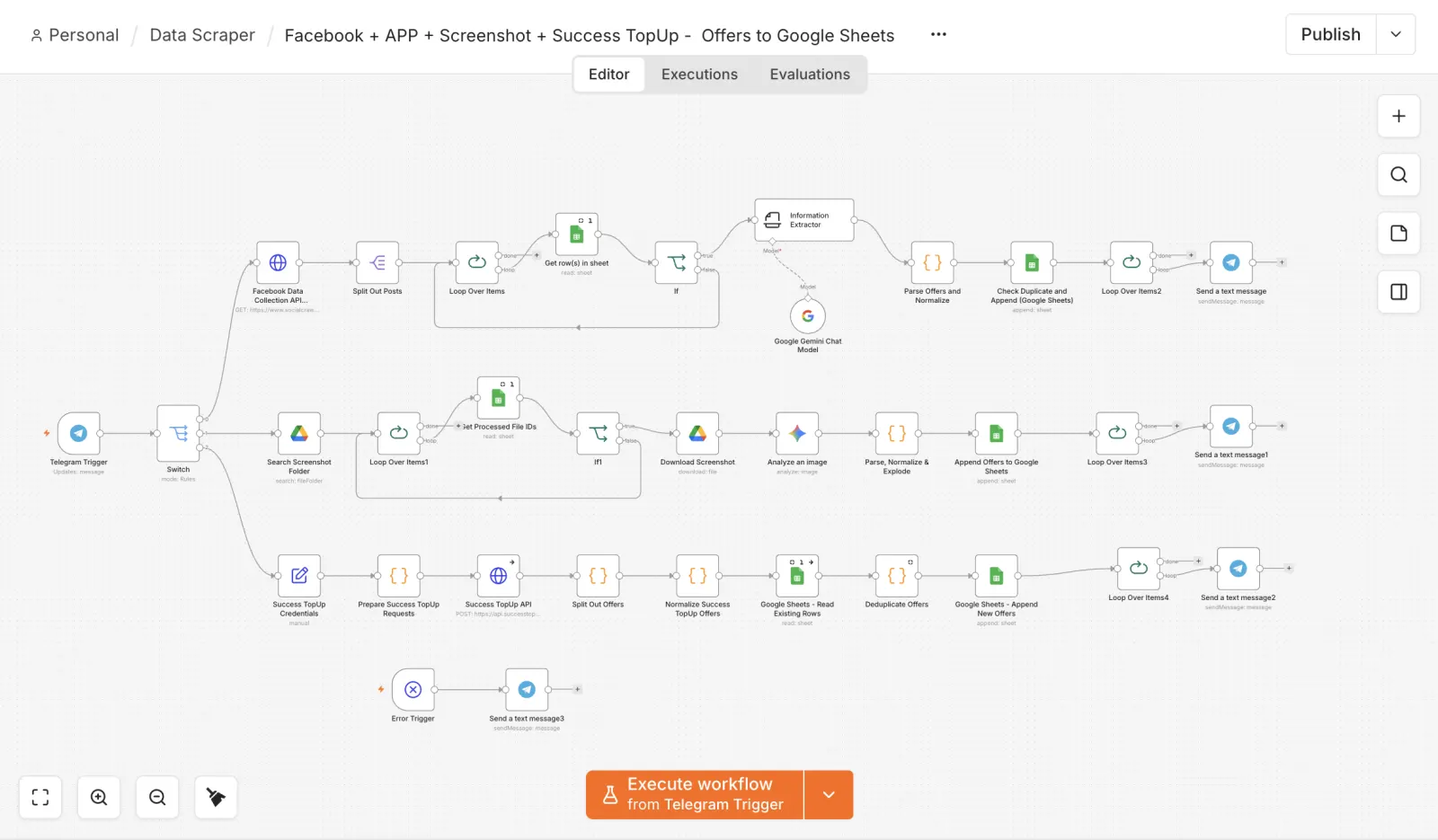Select Google Gemini Chat Model node

(x=808, y=316)
